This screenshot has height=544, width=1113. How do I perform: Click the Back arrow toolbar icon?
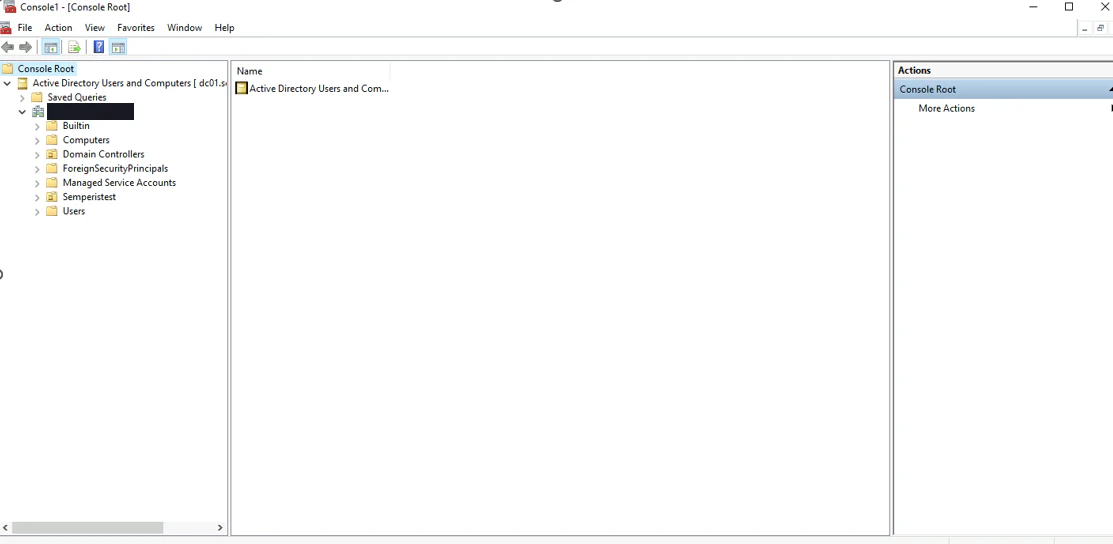[8, 48]
